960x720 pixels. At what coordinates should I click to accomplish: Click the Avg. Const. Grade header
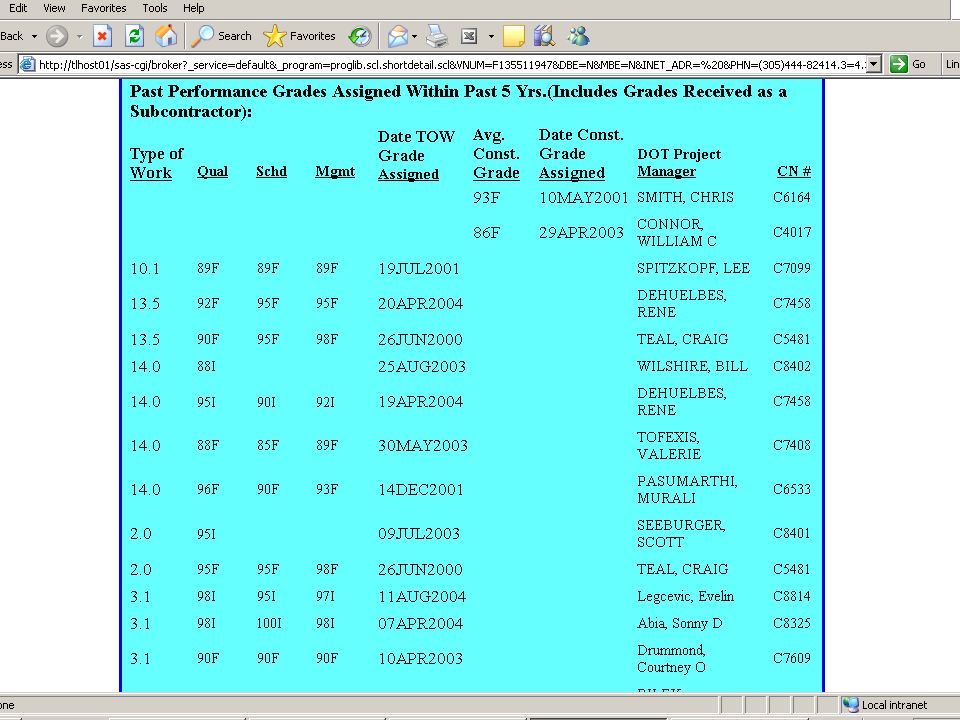pos(497,154)
